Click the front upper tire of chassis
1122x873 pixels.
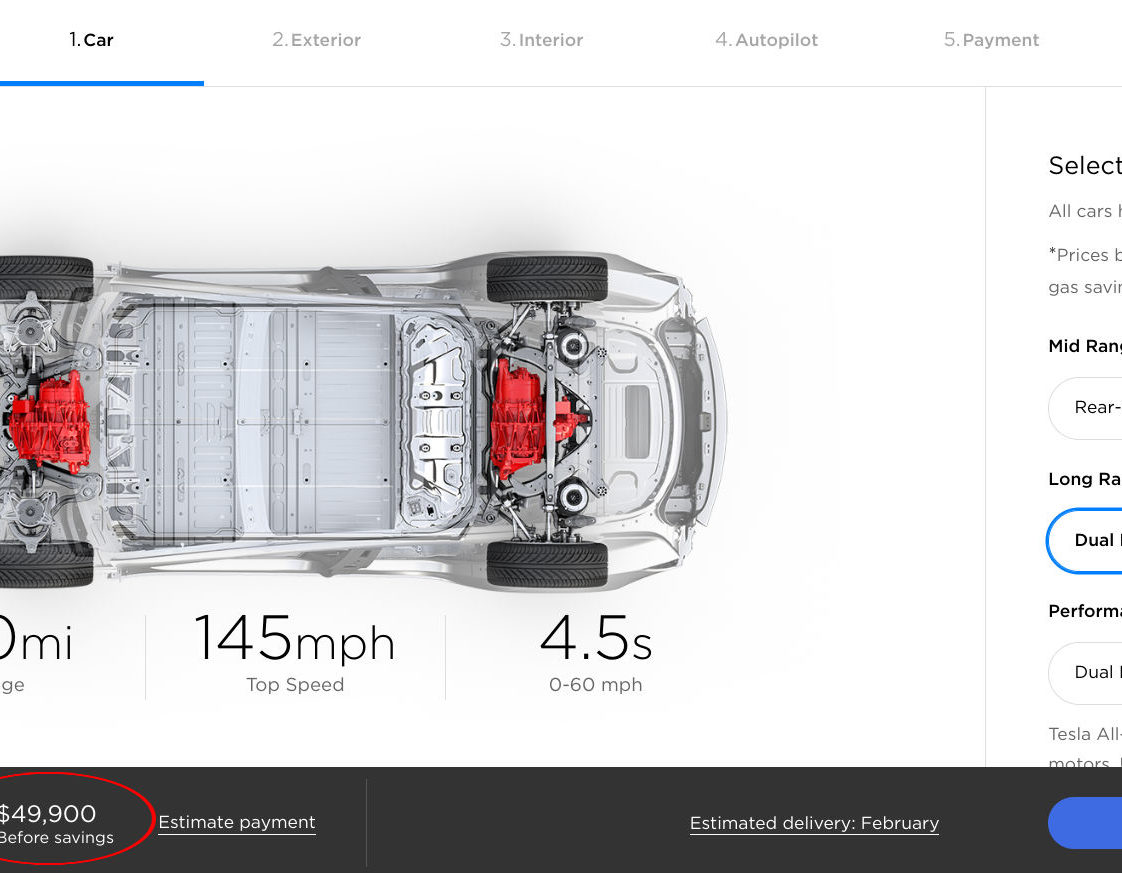(547, 278)
